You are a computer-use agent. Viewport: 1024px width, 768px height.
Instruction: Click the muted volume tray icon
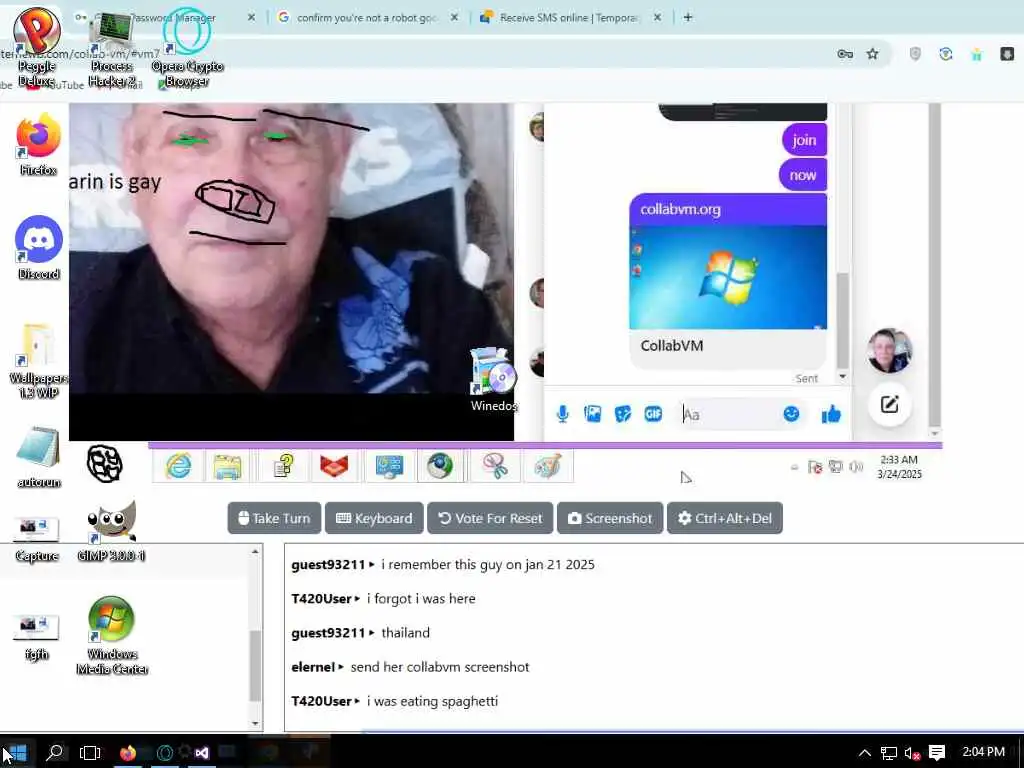[x=912, y=752]
